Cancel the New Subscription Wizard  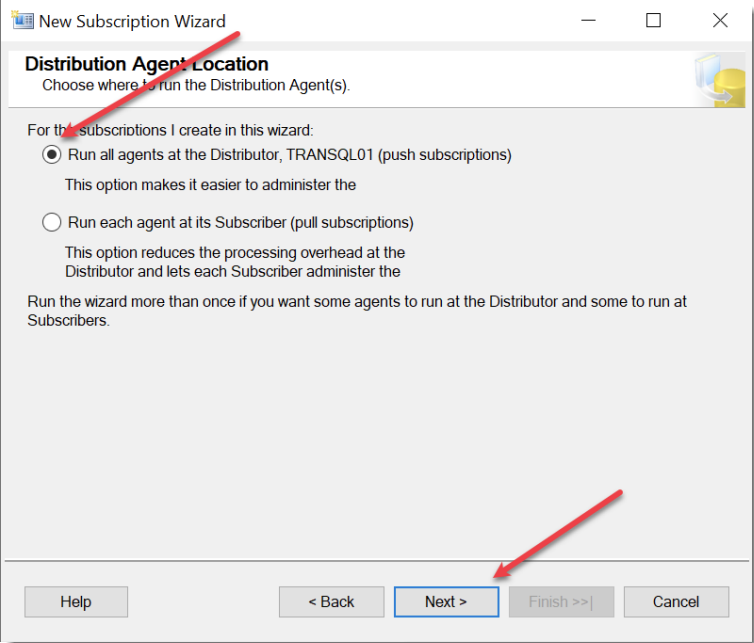click(x=676, y=602)
